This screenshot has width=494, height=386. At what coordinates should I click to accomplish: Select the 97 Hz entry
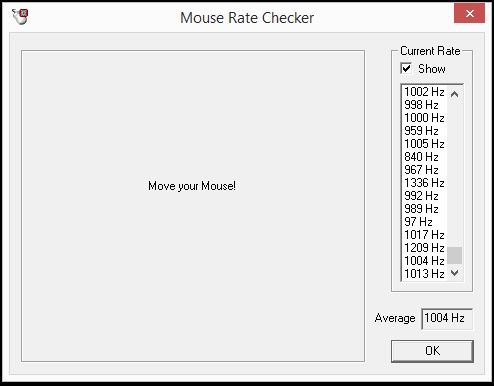[424, 222]
